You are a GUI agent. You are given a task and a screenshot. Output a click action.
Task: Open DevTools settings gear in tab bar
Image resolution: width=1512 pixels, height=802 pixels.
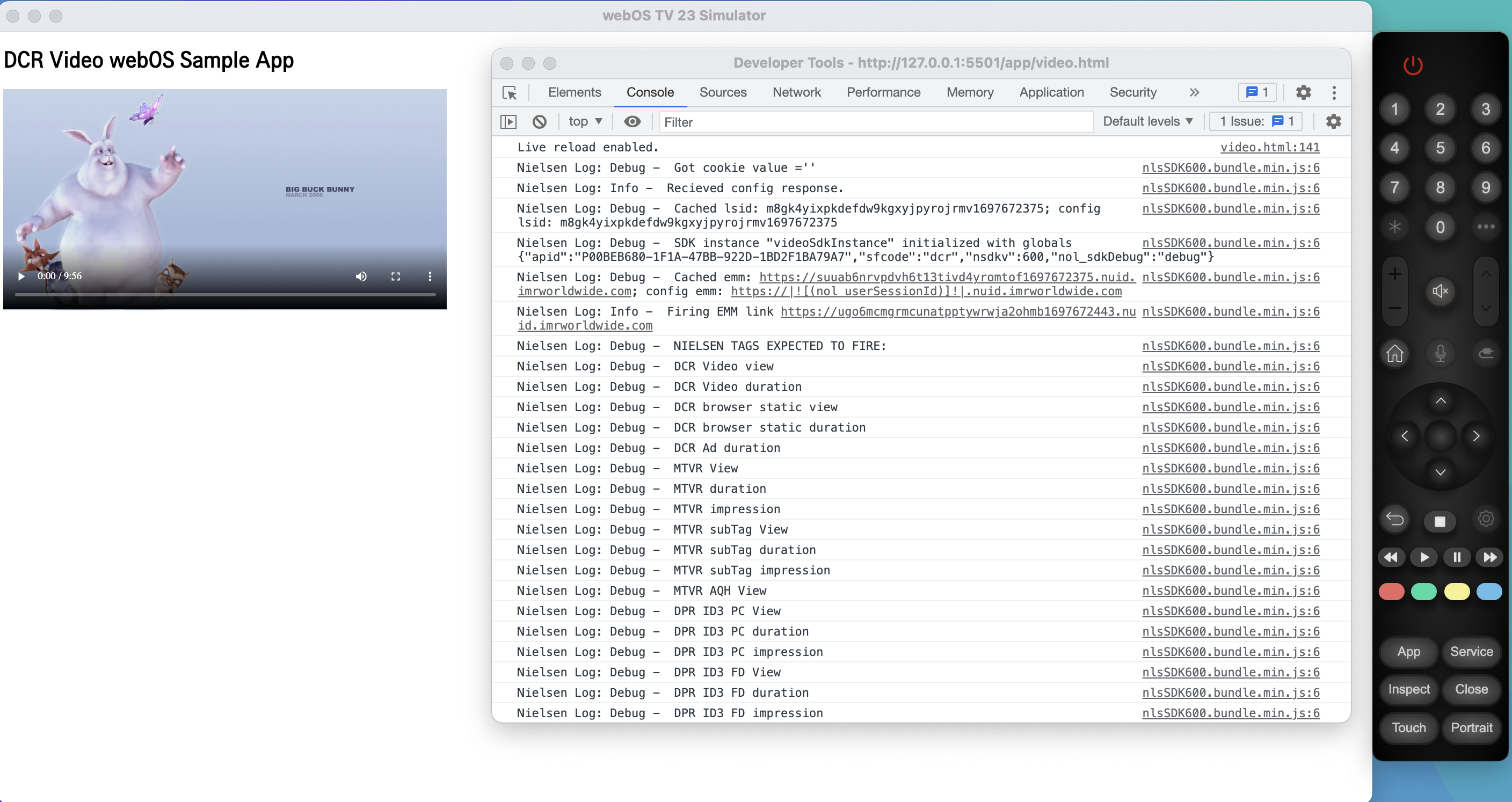1303,93
